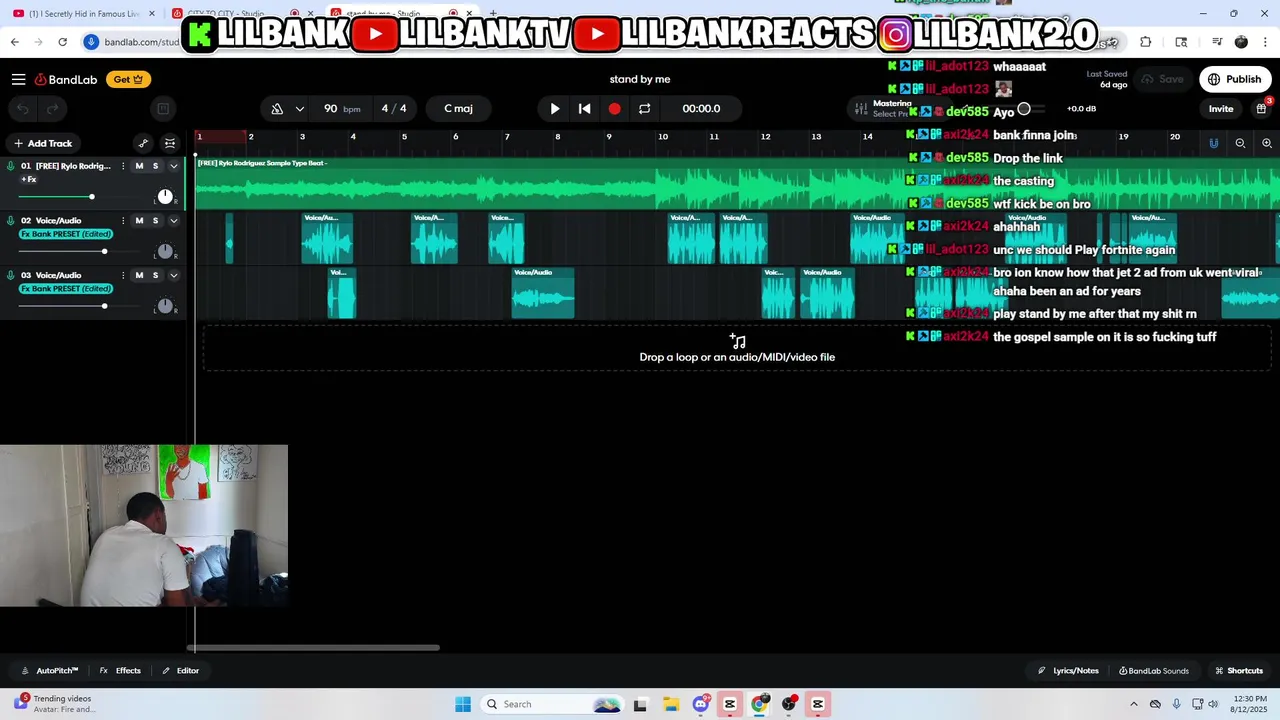Change the 4/4 time signature

click(394, 108)
